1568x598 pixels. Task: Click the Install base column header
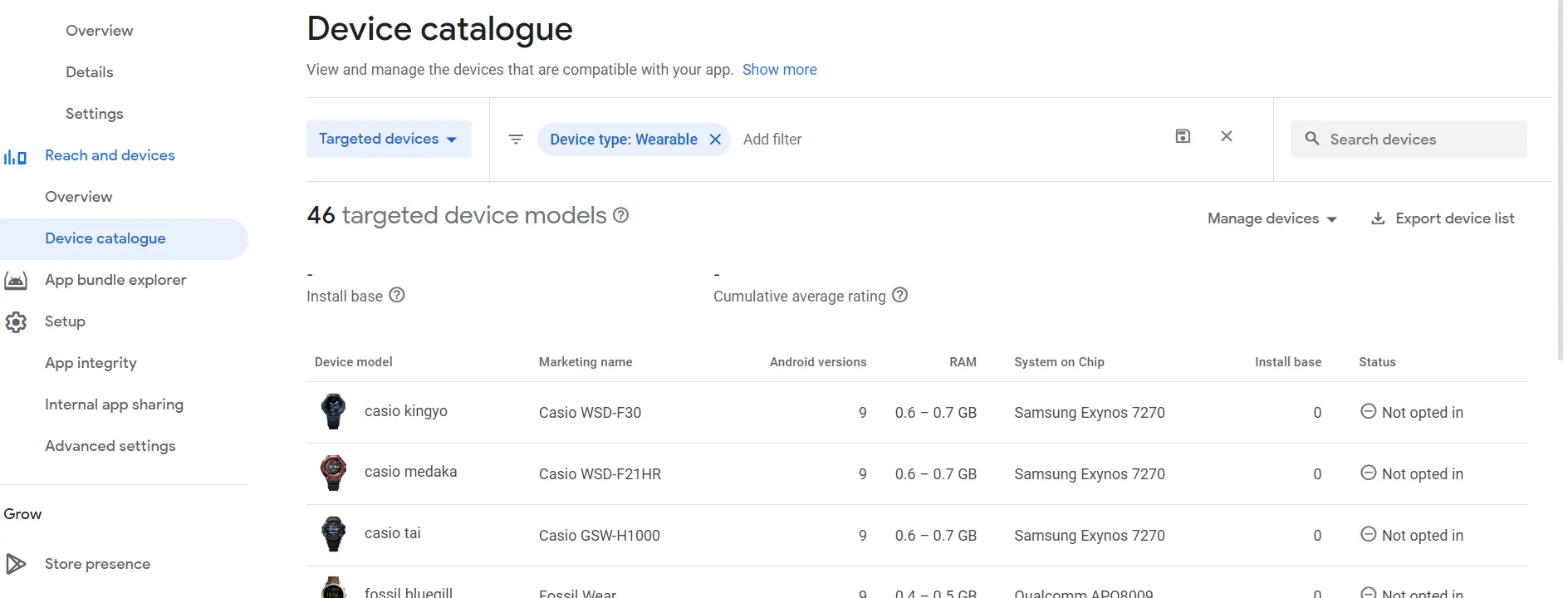click(x=1288, y=362)
